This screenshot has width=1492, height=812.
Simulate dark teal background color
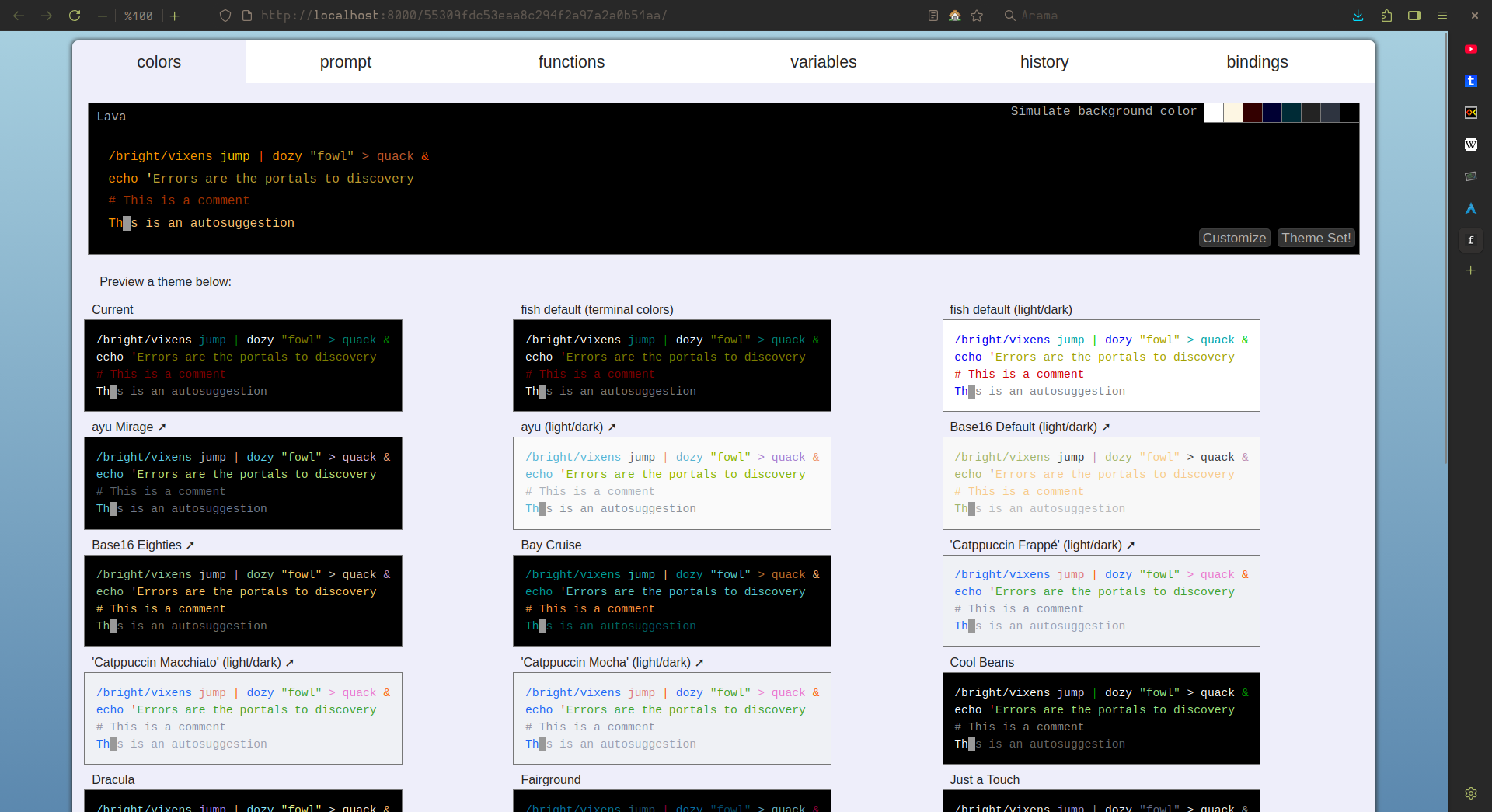tap(1292, 113)
